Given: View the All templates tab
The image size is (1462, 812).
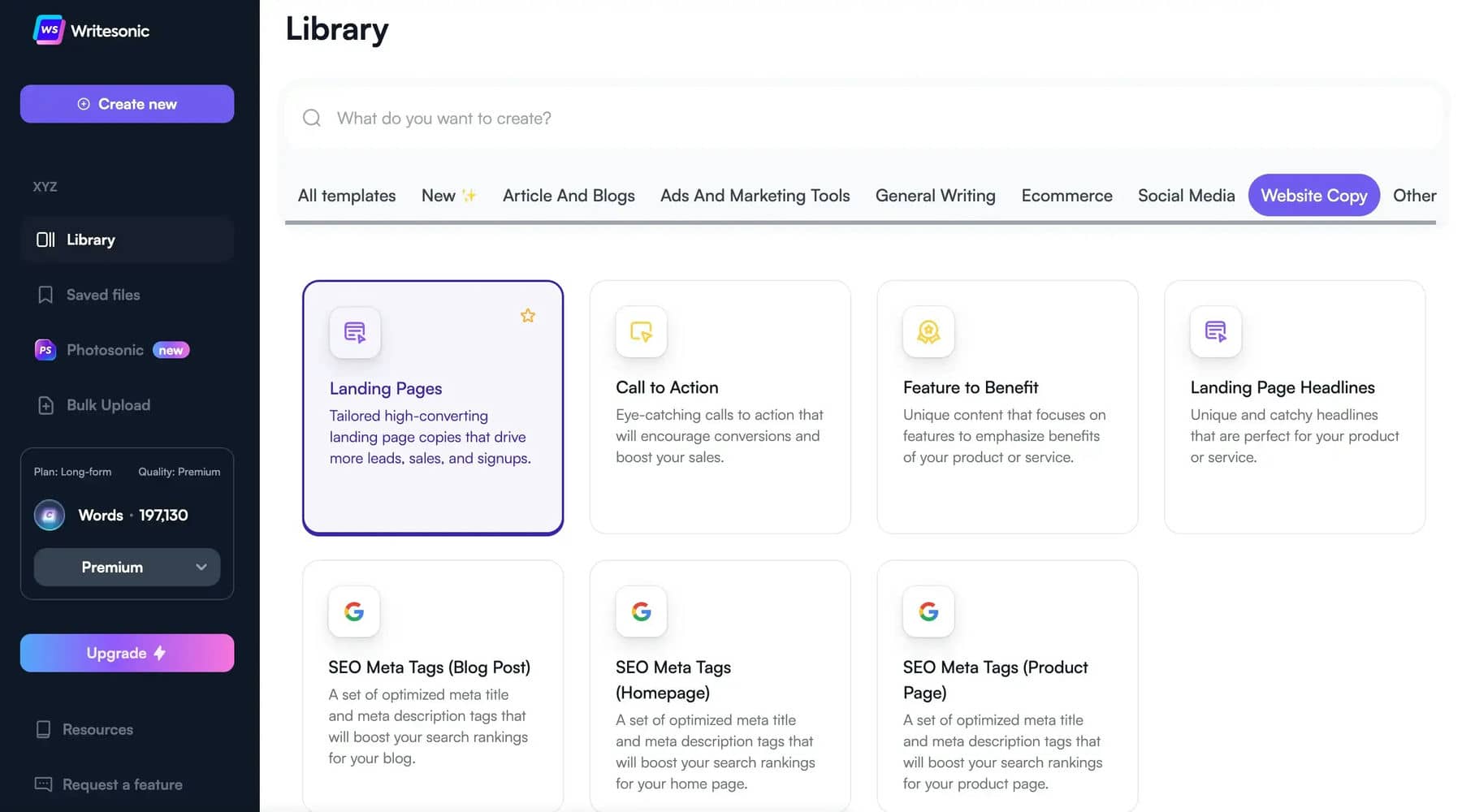Looking at the screenshot, I should point(346,195).
